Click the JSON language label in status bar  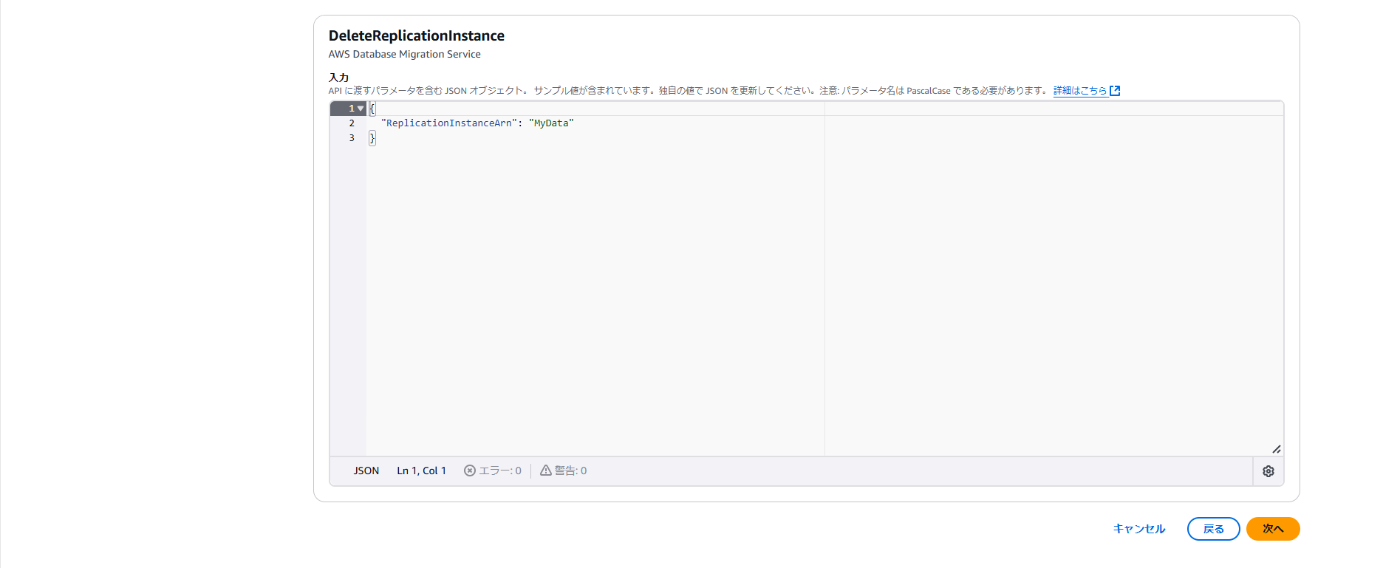click(366, 470)
